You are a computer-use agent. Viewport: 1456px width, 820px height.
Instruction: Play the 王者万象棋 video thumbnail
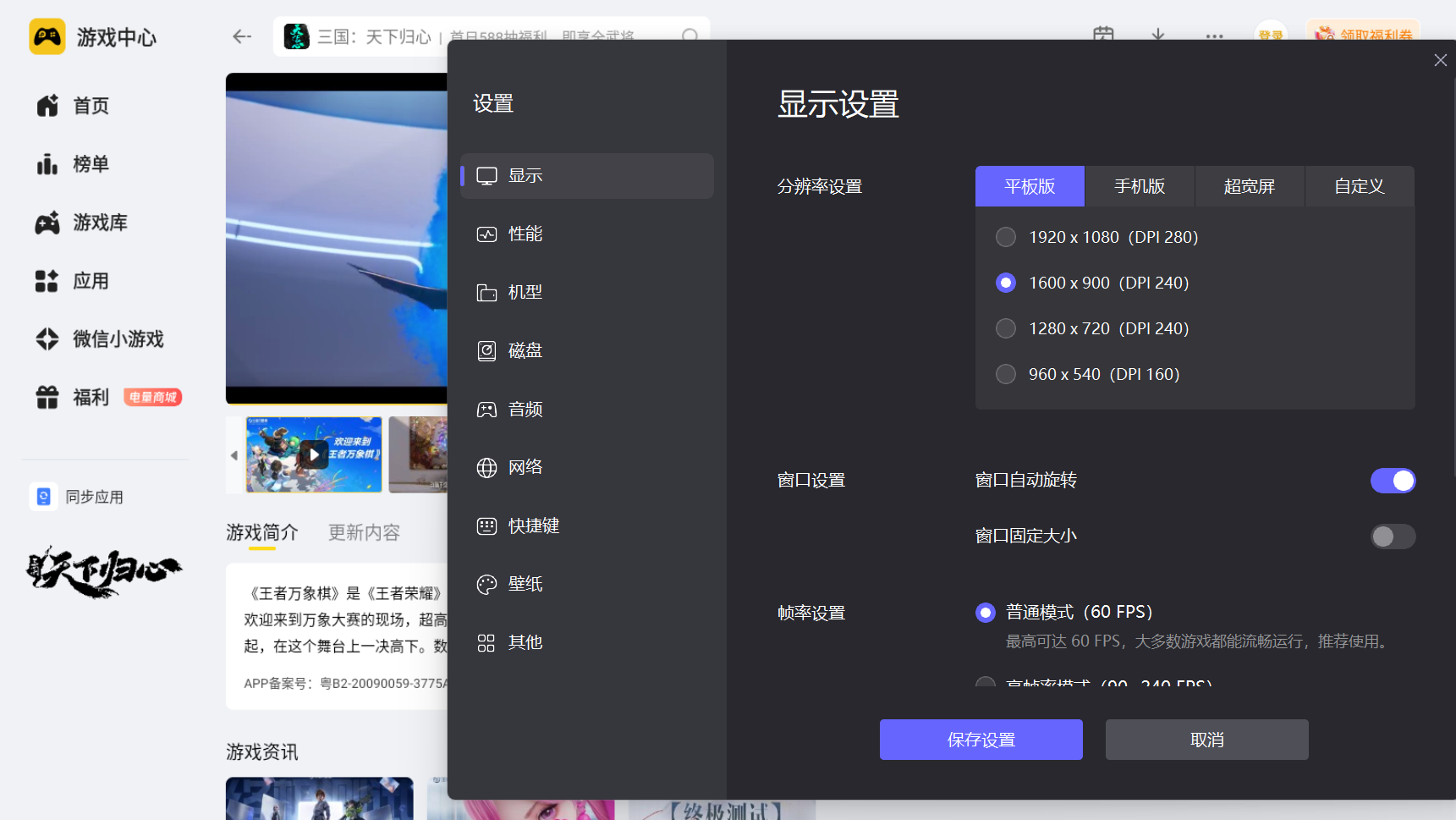[x=314, y=455]
